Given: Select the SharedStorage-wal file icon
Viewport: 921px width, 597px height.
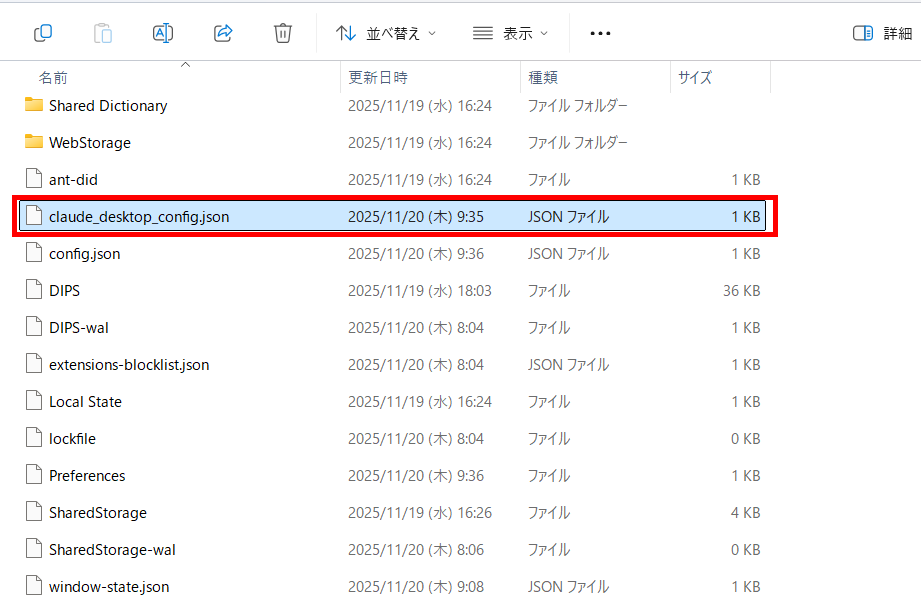Looking at the screenshot, I should pyautogui.click(x=34, y=549).
